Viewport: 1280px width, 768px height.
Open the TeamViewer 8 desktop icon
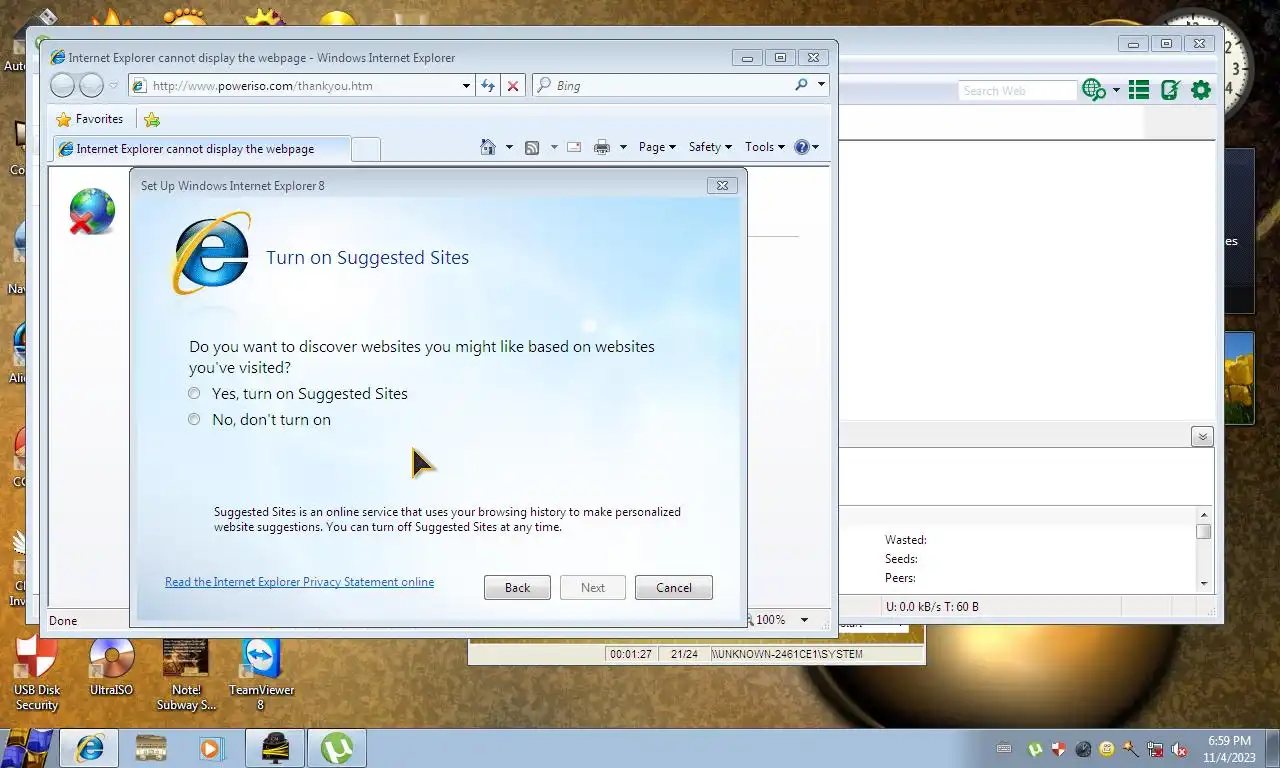pyautogui.click(x=261, y=675)
